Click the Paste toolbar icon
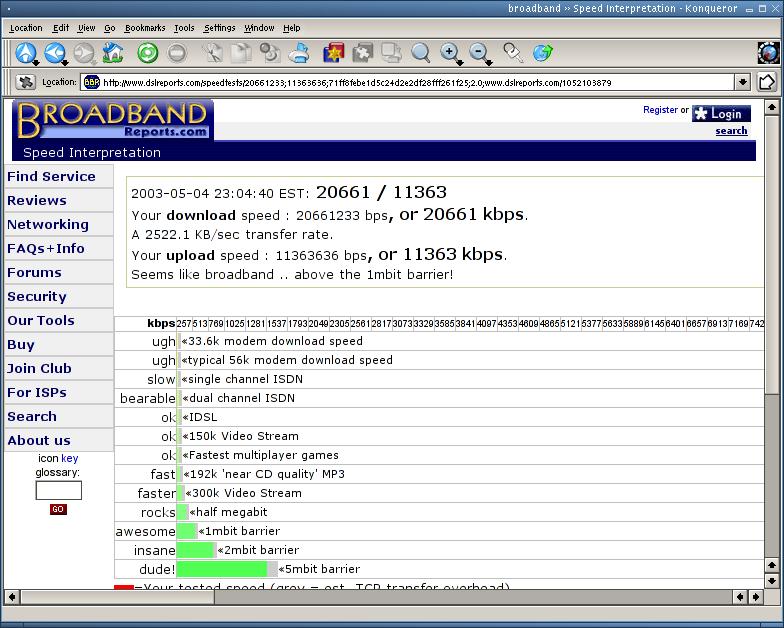The image size is (784, 628). 270,52
